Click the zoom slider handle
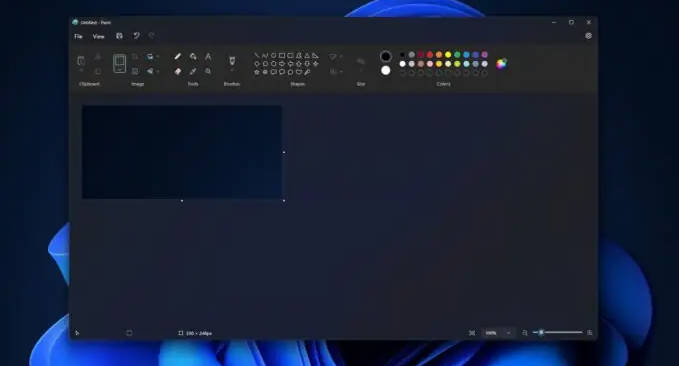The width and height of the screenshot is (679, 366). [541, 332]
